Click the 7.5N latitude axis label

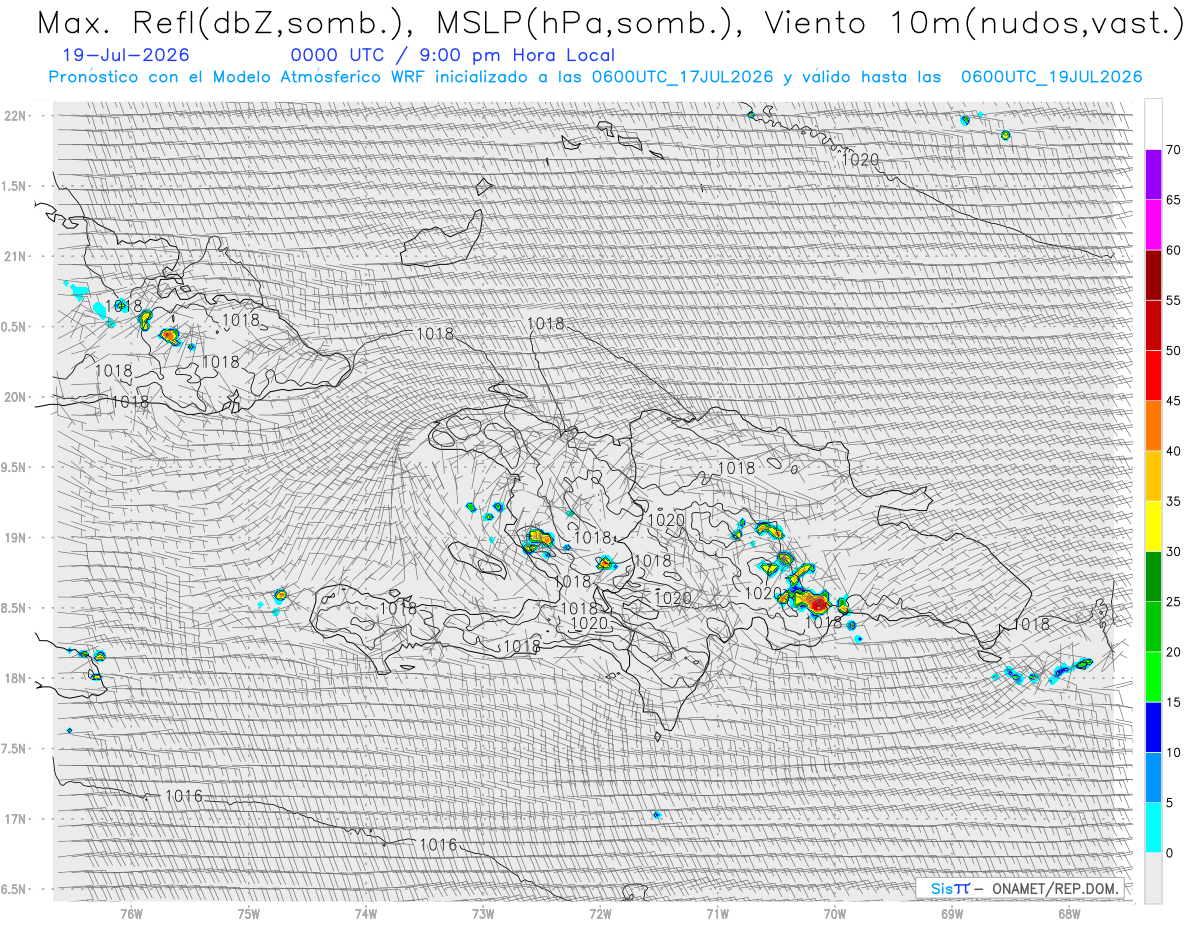click(x=14, y=748)
